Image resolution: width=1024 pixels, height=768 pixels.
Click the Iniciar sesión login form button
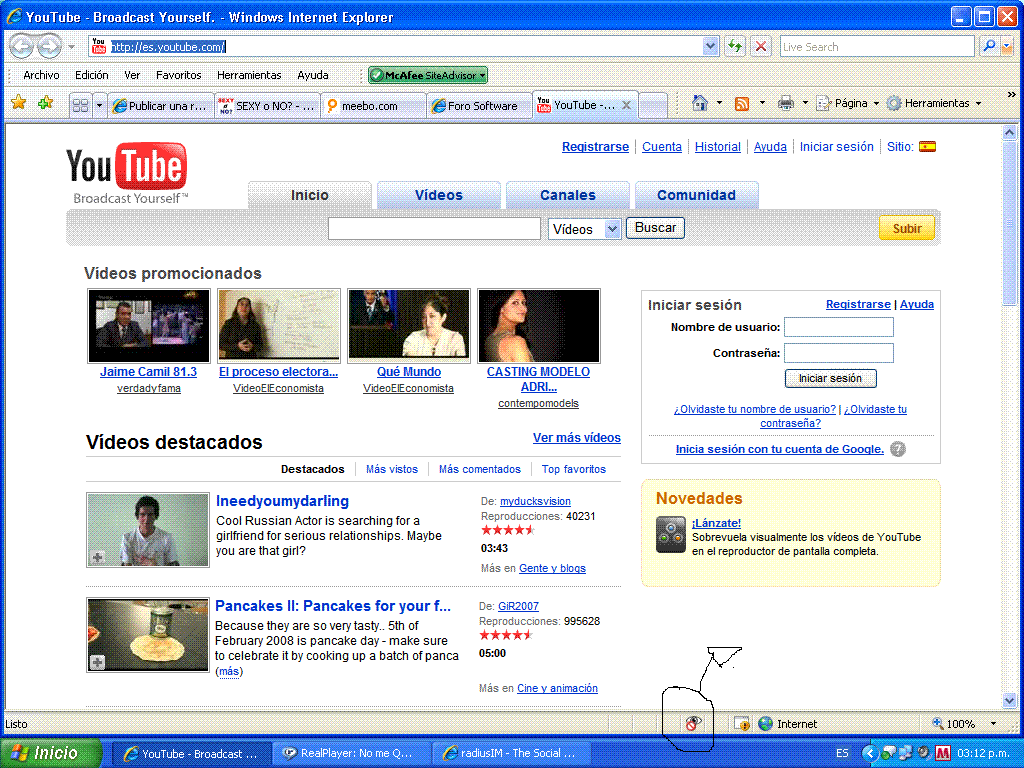[x=830, y=378]
